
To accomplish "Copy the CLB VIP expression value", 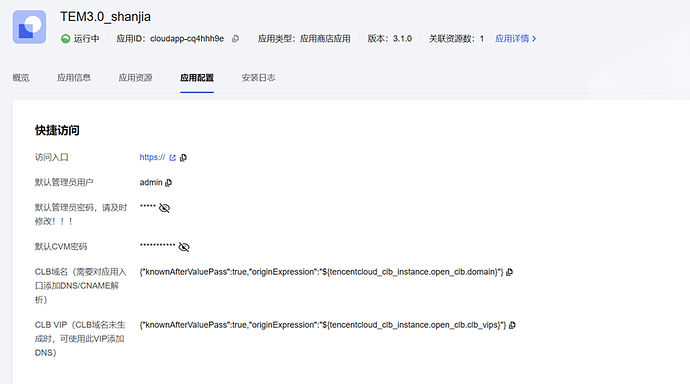I will pyautogui.click(x=512, y=325).
